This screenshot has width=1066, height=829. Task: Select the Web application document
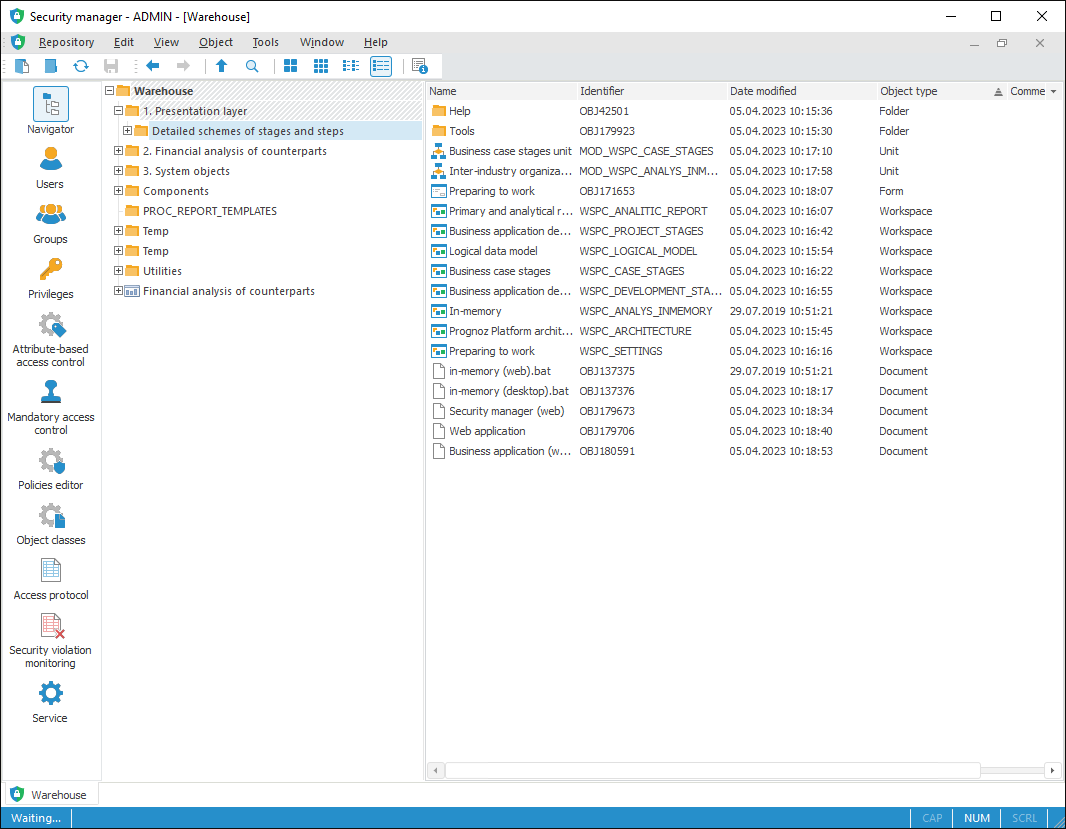pos(742,430)
